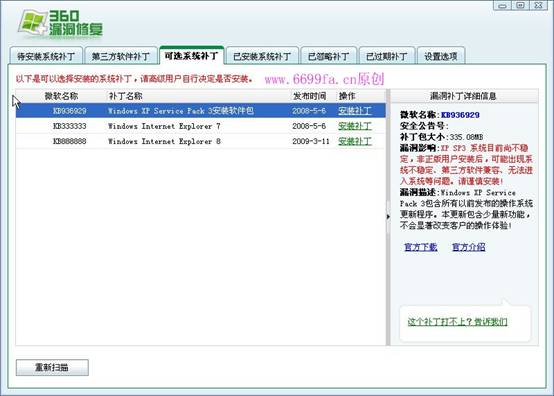Screen dimensions: 554x396
Task: Open the 官方下载 link
Action: [420, 247]
